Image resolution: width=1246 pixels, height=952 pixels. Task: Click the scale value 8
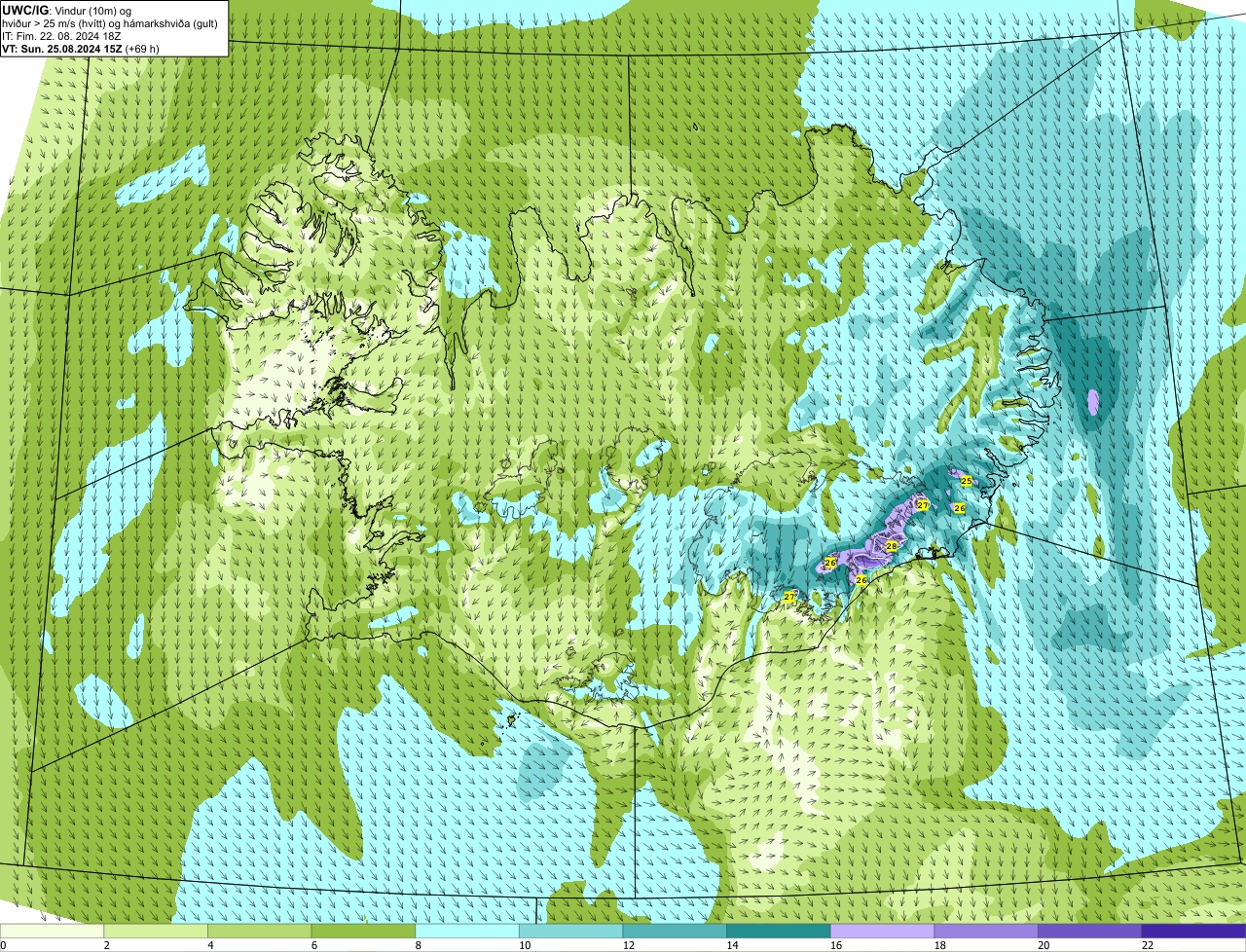418,945
